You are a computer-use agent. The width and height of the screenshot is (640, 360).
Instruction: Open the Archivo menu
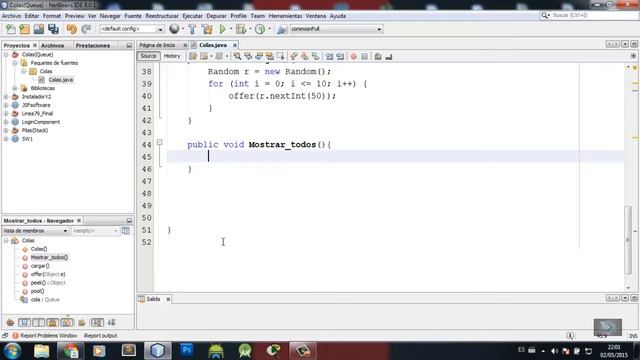(11, 16)
